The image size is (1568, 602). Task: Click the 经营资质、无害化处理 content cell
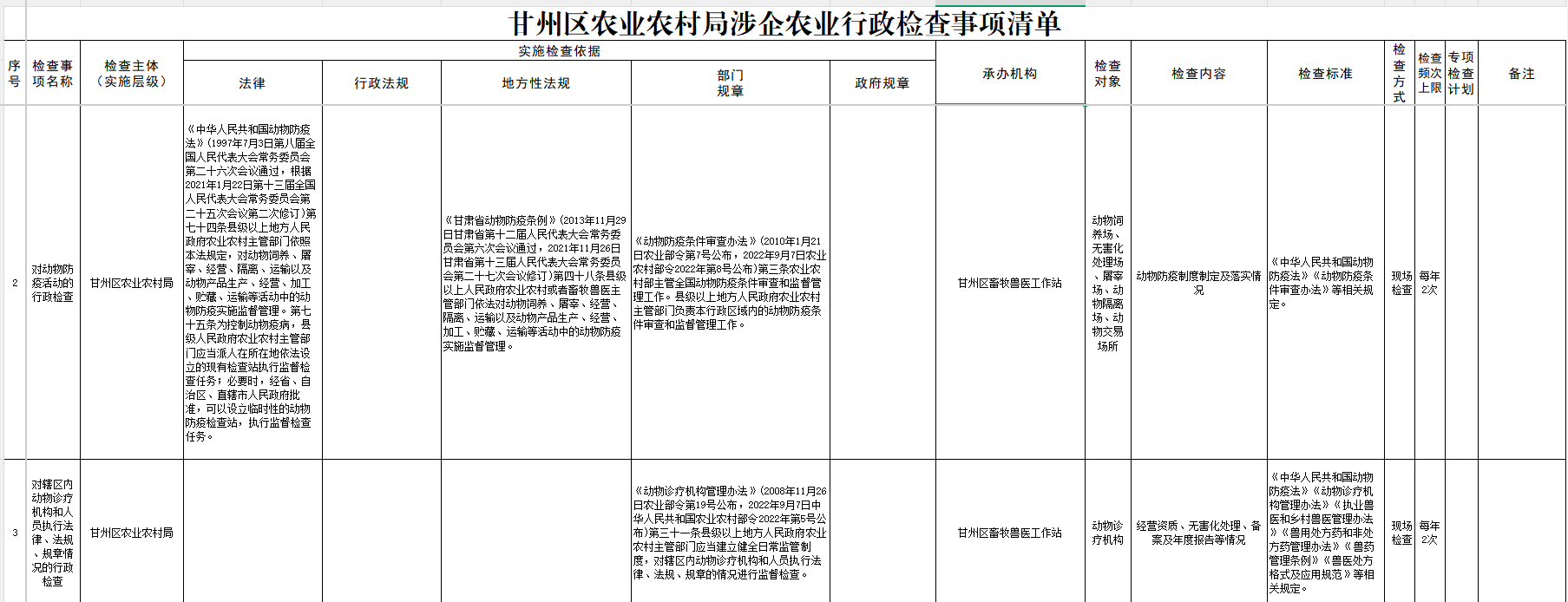point(1198,533)
